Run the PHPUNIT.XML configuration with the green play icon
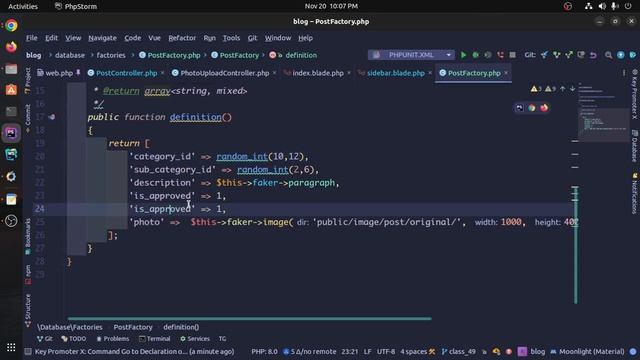This screenshot has height=360, width=640. [463, 55]
